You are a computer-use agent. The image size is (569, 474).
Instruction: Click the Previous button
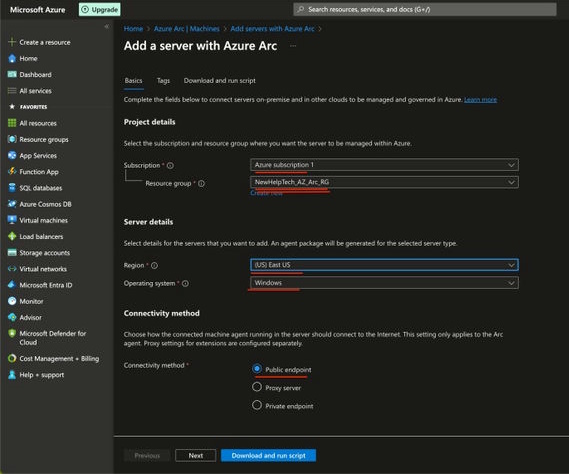[147, 455]
